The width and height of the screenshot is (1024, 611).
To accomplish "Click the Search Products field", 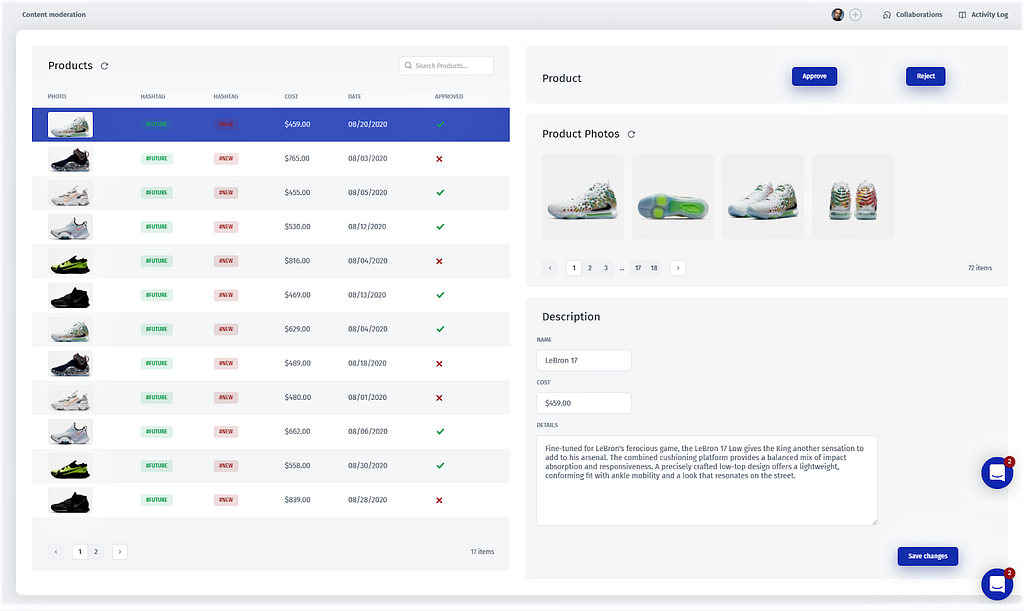I will point(446,66).
